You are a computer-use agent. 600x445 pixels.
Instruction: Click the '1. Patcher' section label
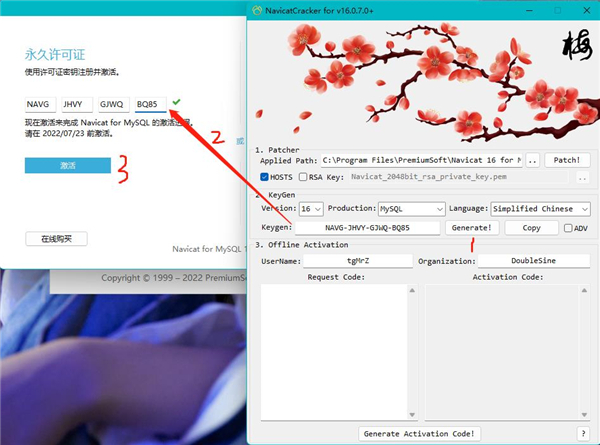pyautogui.click(x=277, y=150)
